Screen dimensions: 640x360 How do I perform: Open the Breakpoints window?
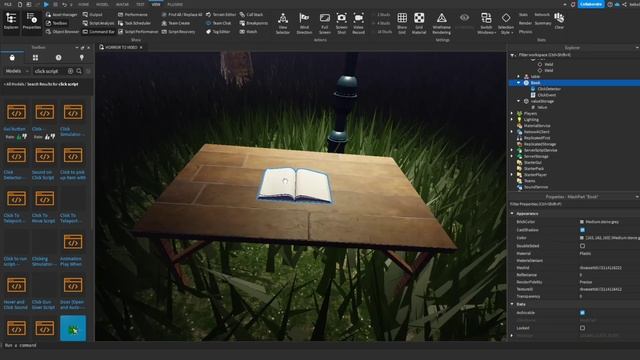tap(253, 23)
